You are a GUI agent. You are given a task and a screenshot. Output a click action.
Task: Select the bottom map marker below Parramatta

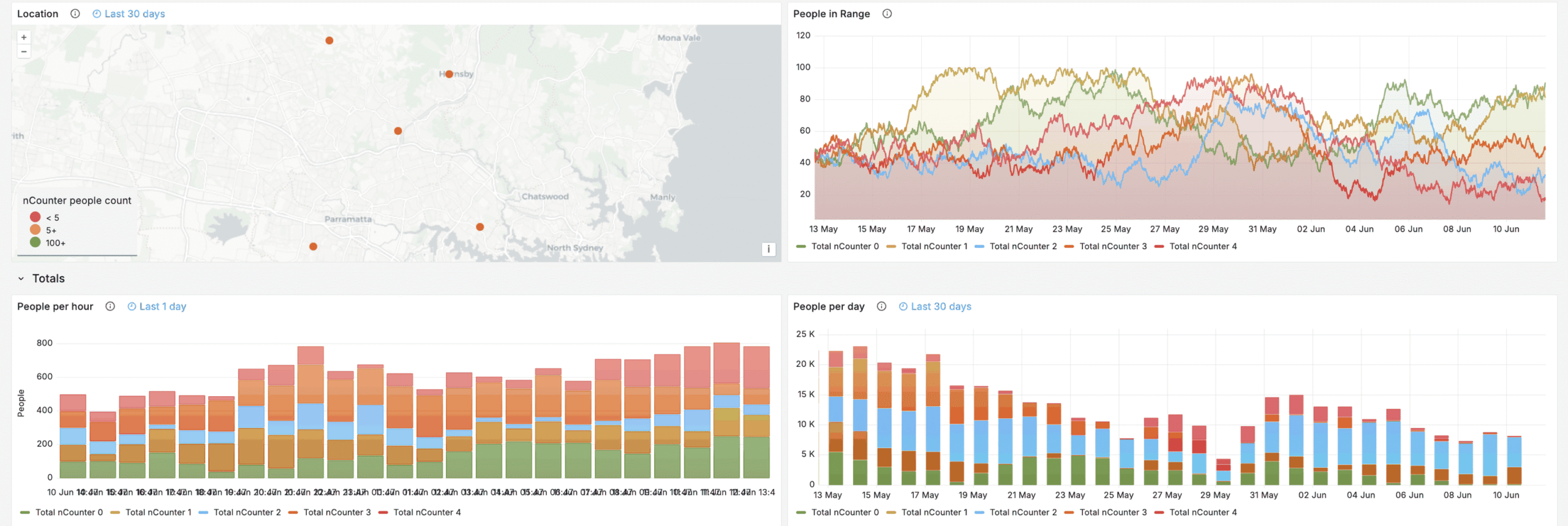313,247
